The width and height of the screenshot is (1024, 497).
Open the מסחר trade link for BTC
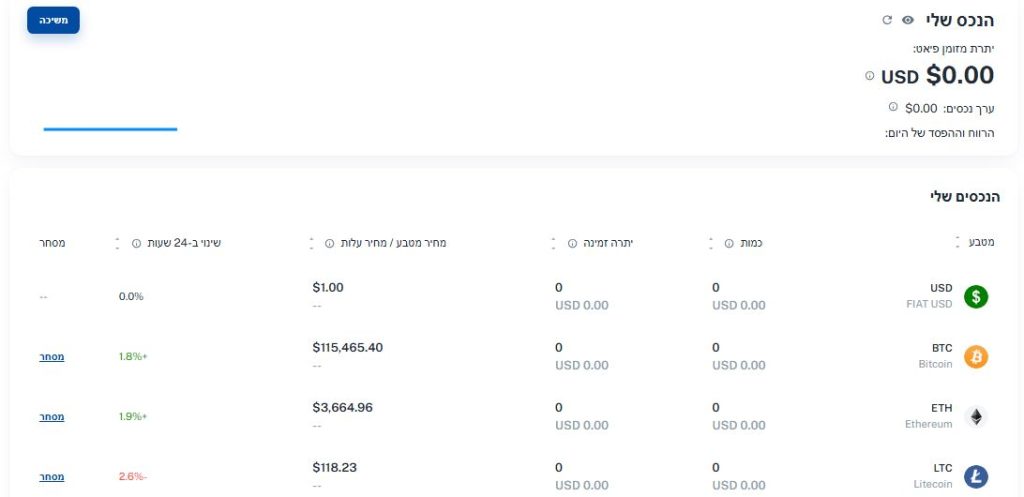52,357
